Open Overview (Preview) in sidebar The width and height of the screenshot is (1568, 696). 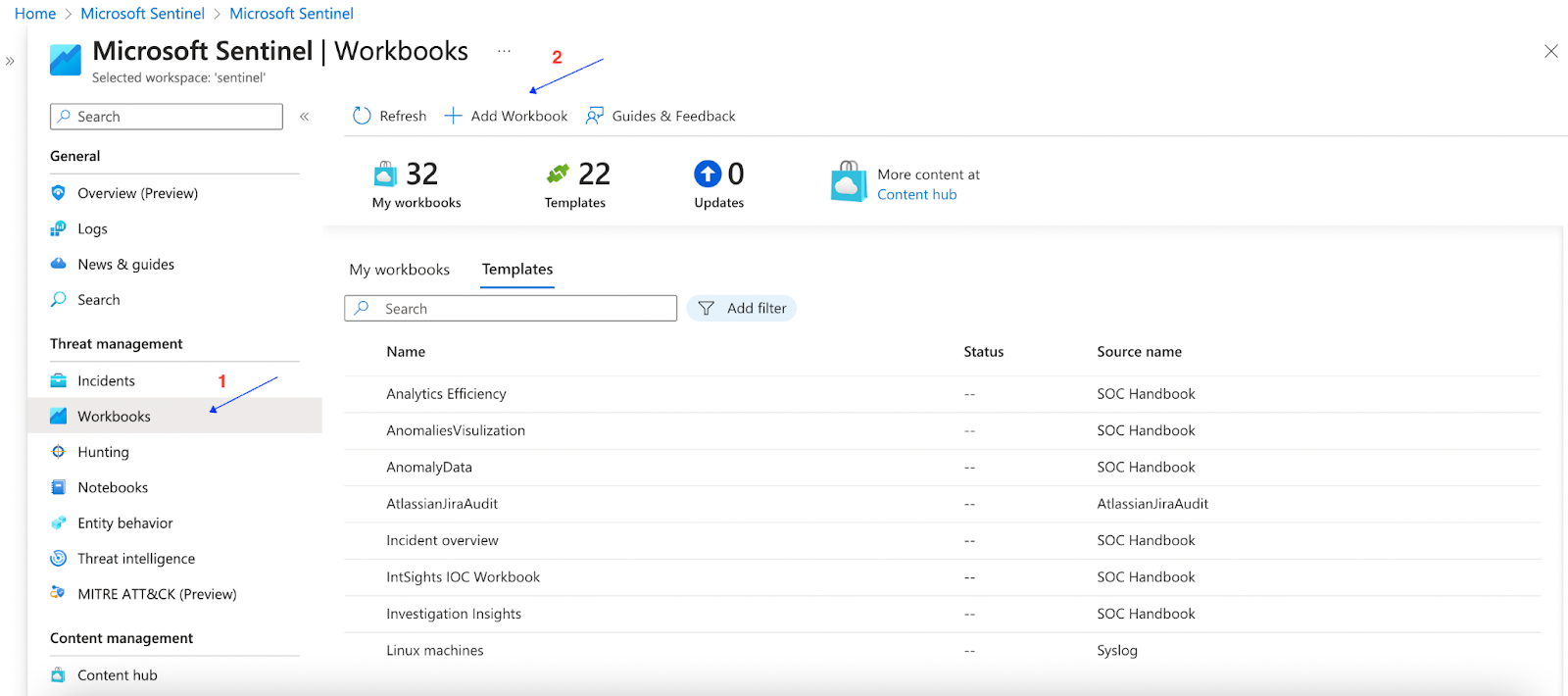click(137, 193)
